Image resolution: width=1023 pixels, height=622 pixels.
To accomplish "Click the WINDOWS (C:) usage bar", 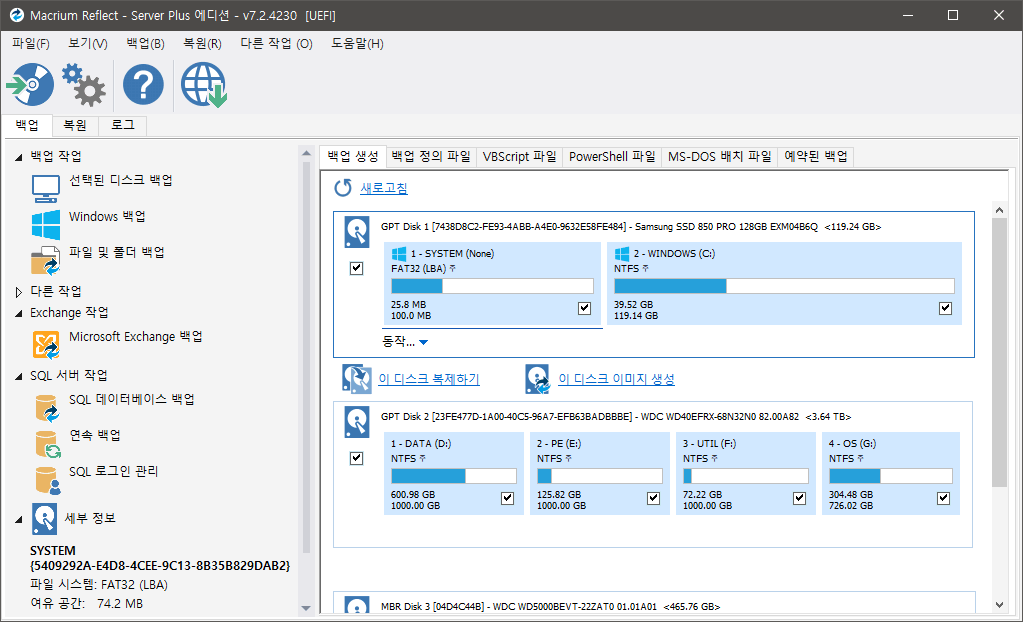I will tap(784, 286).
